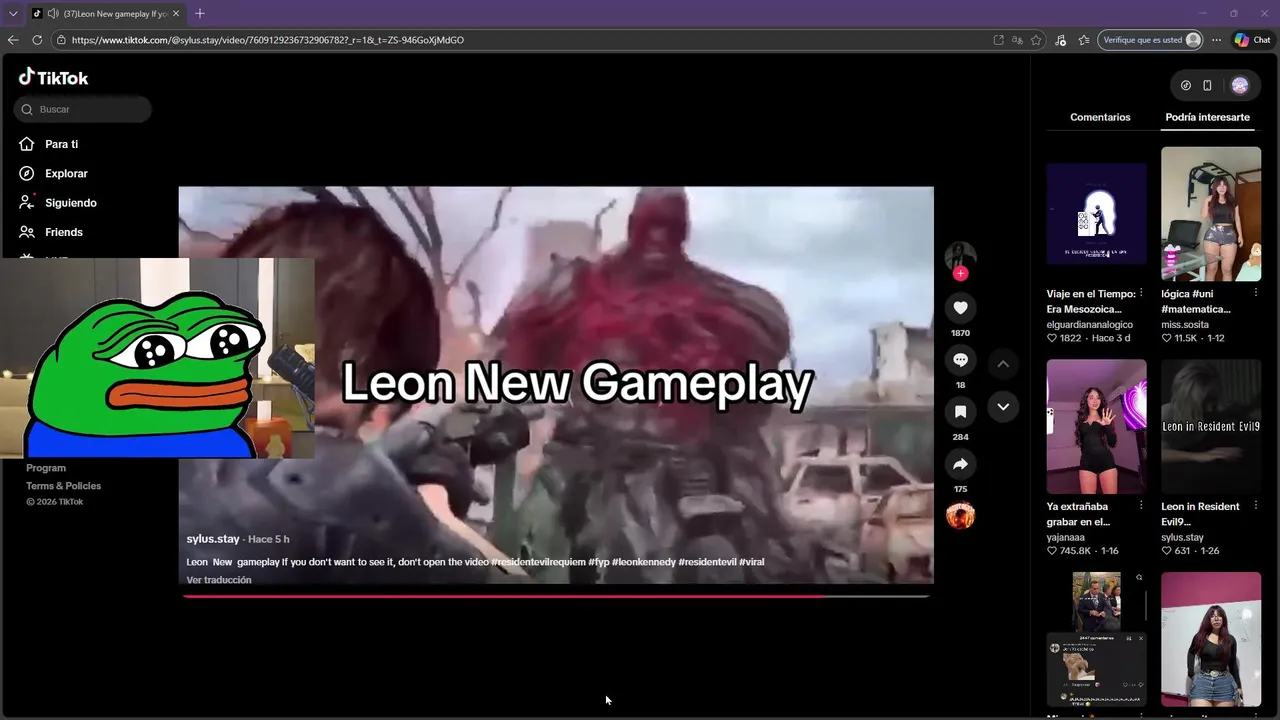1280x720 pixels.
Task: Open more options for Ya extrañaba grabar
Action: 1141,506
